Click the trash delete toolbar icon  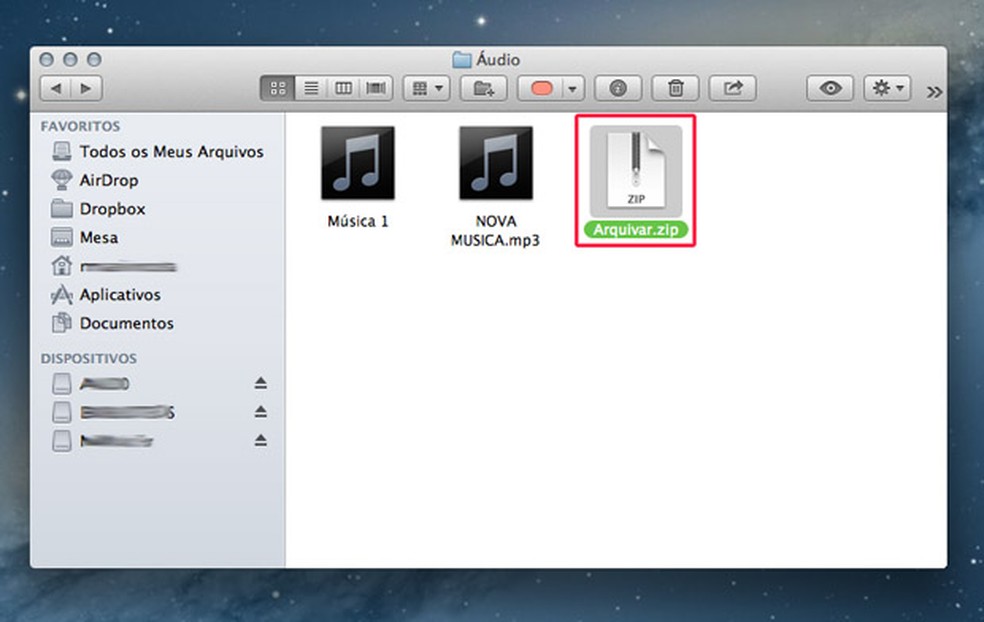pos(675,88)
